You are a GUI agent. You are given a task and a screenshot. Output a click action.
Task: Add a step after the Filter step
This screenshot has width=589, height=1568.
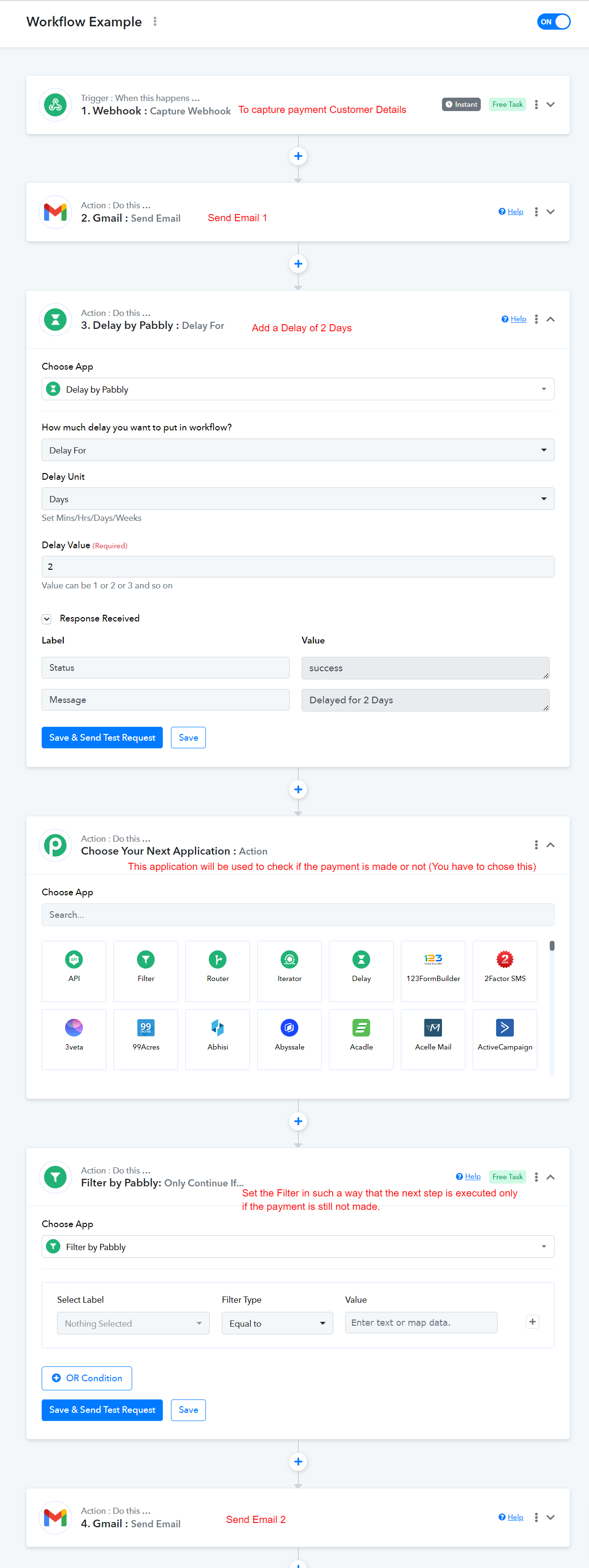298,1462
